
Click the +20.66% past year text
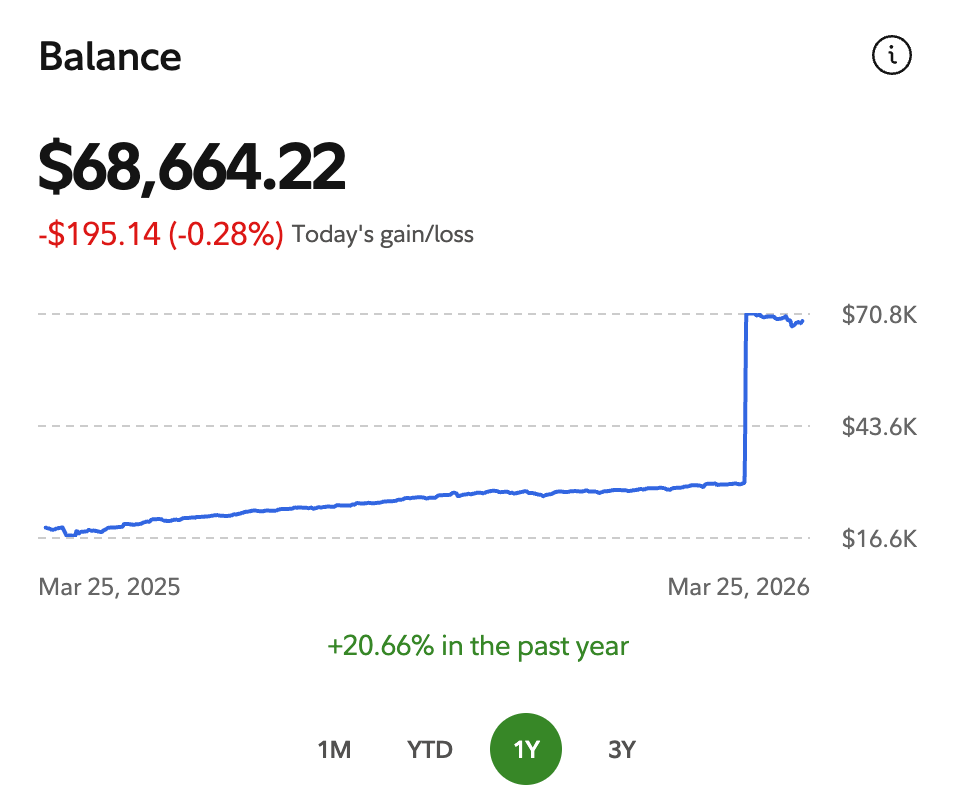(478, 646)
